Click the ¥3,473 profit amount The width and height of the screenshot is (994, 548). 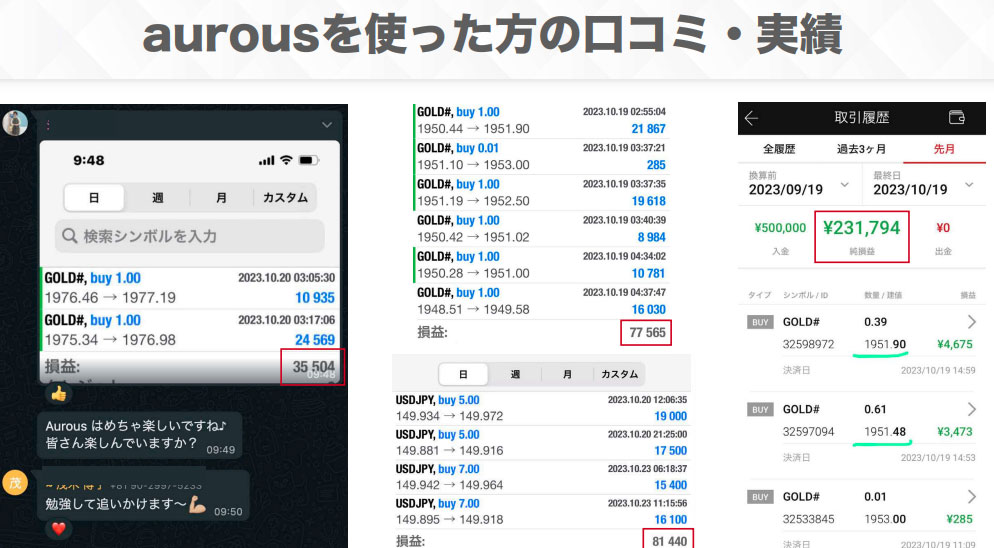pyautogui.click(x=955, y=432)
